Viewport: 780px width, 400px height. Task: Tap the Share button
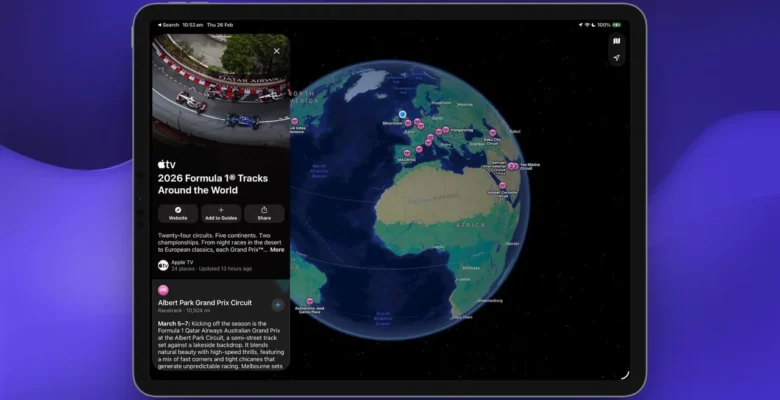pyautogui.click(x=264, y=213)
